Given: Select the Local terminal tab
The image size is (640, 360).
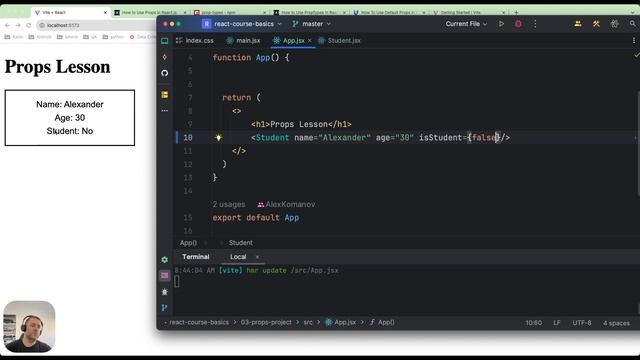Looking at the screenshot, I should click(x=238, y=257).
